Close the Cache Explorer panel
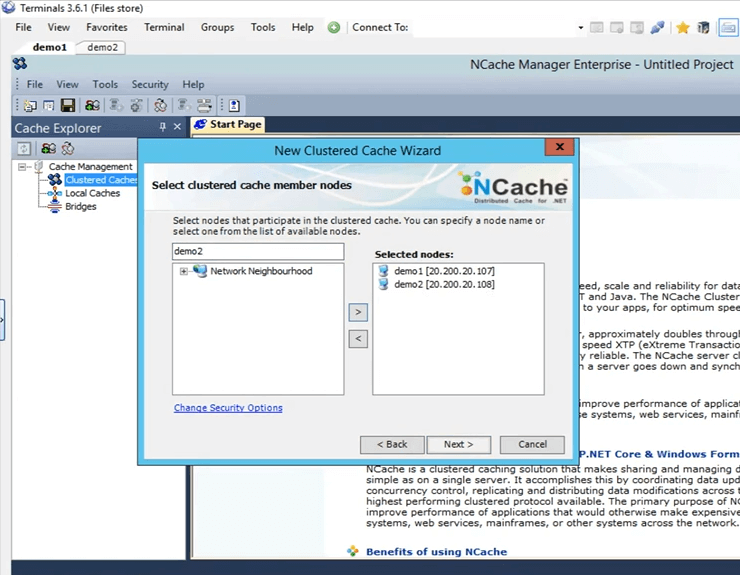This screenshot has height=575, width=740. 177,127
